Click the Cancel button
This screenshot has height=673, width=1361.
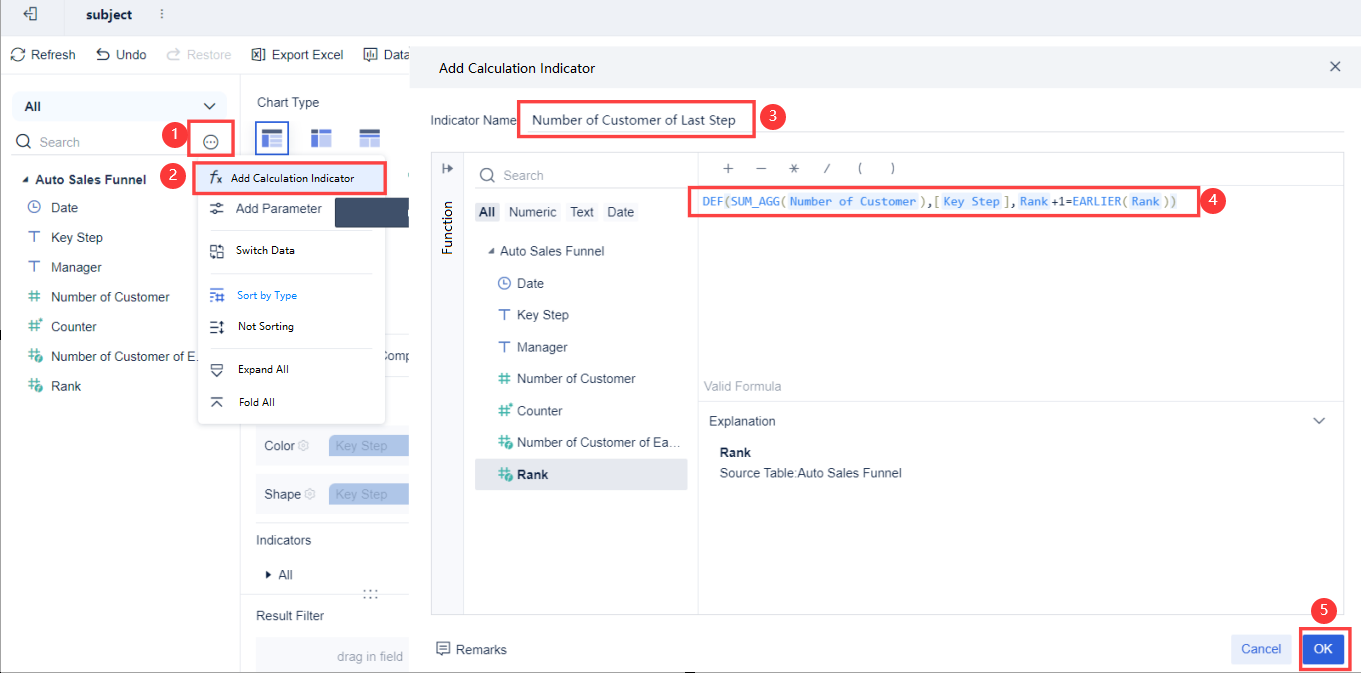point(1261,649)
